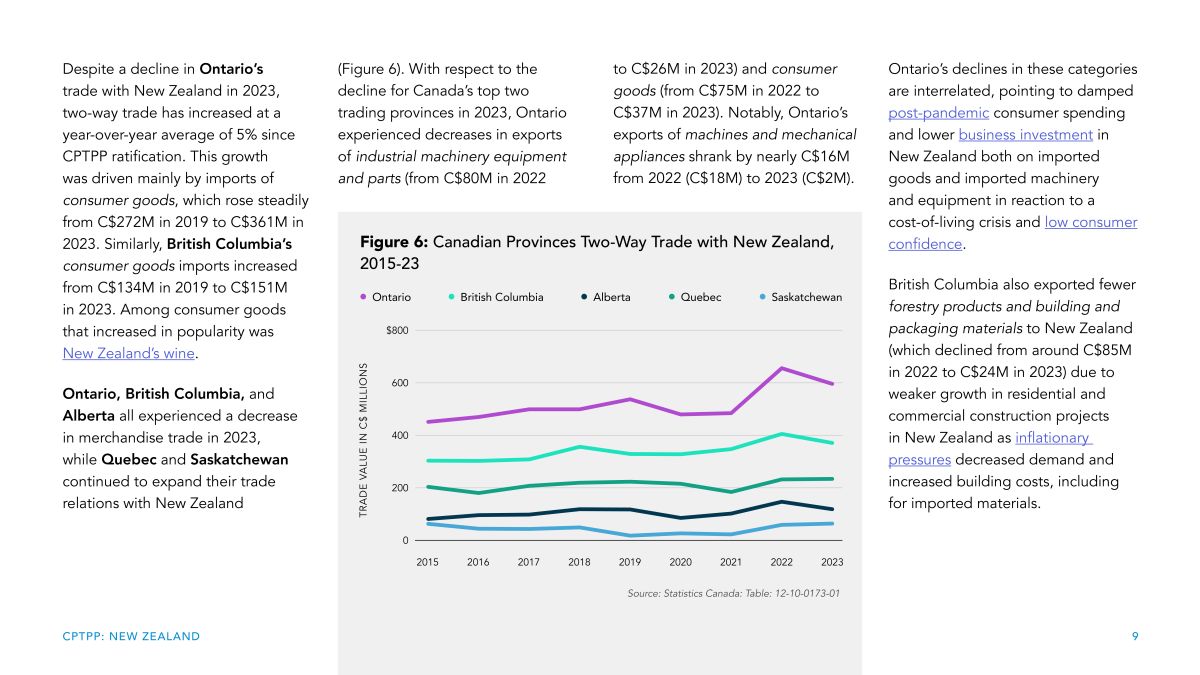Click the 2015 x-axis label

tap(427, 562)
